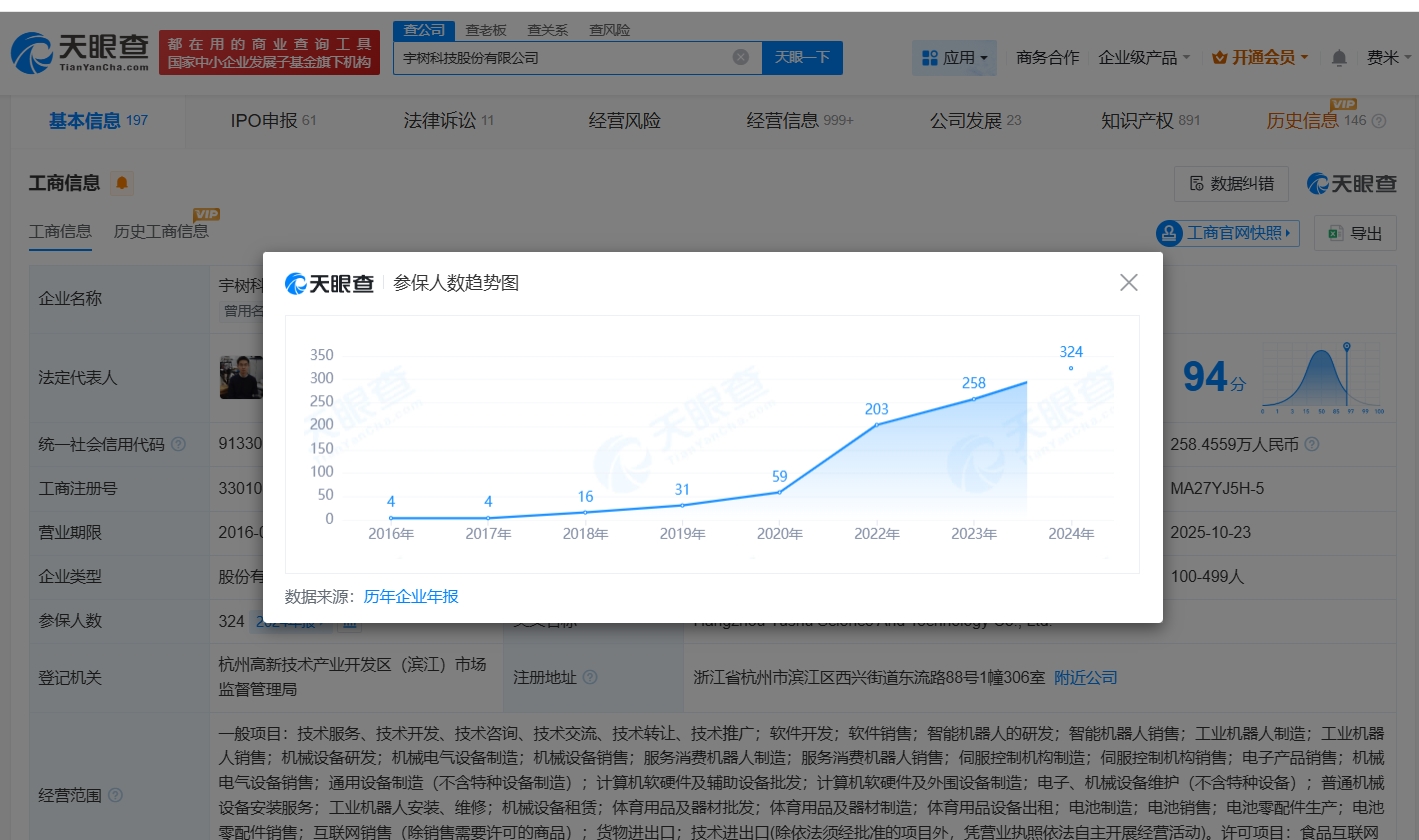This screenshot has width=1419, height=840.
Task: Expand 企业级产品 dropdown
Action: click(1144, 58)
